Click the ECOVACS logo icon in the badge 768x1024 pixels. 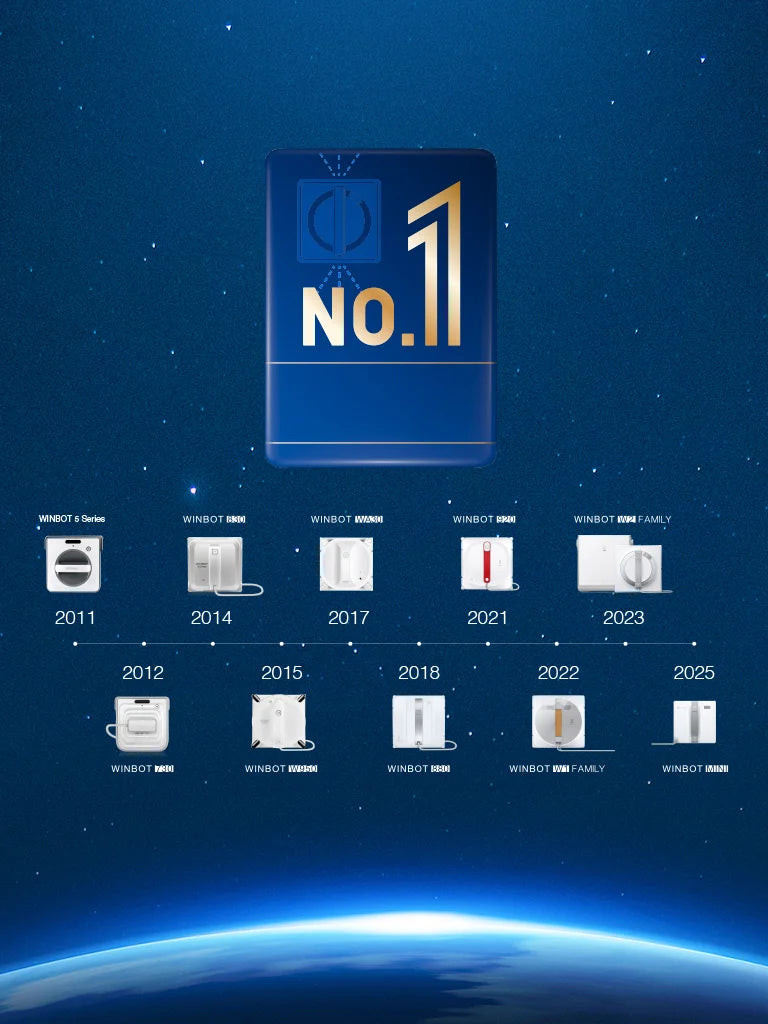pos(339,221)
